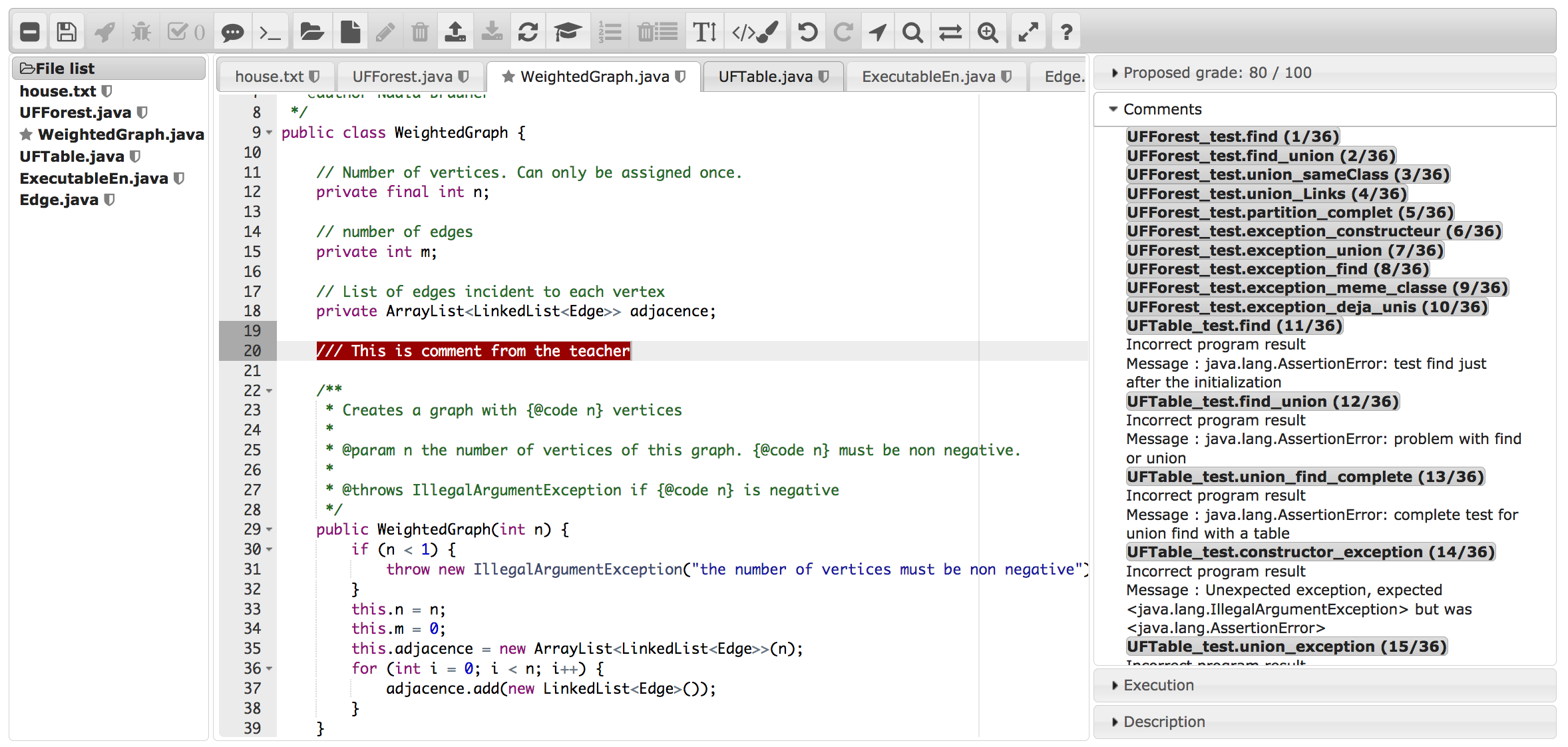This screenshot has height=747, width=1568.
Task: Click line number 35 in the gutter
Action: [252, 648]
